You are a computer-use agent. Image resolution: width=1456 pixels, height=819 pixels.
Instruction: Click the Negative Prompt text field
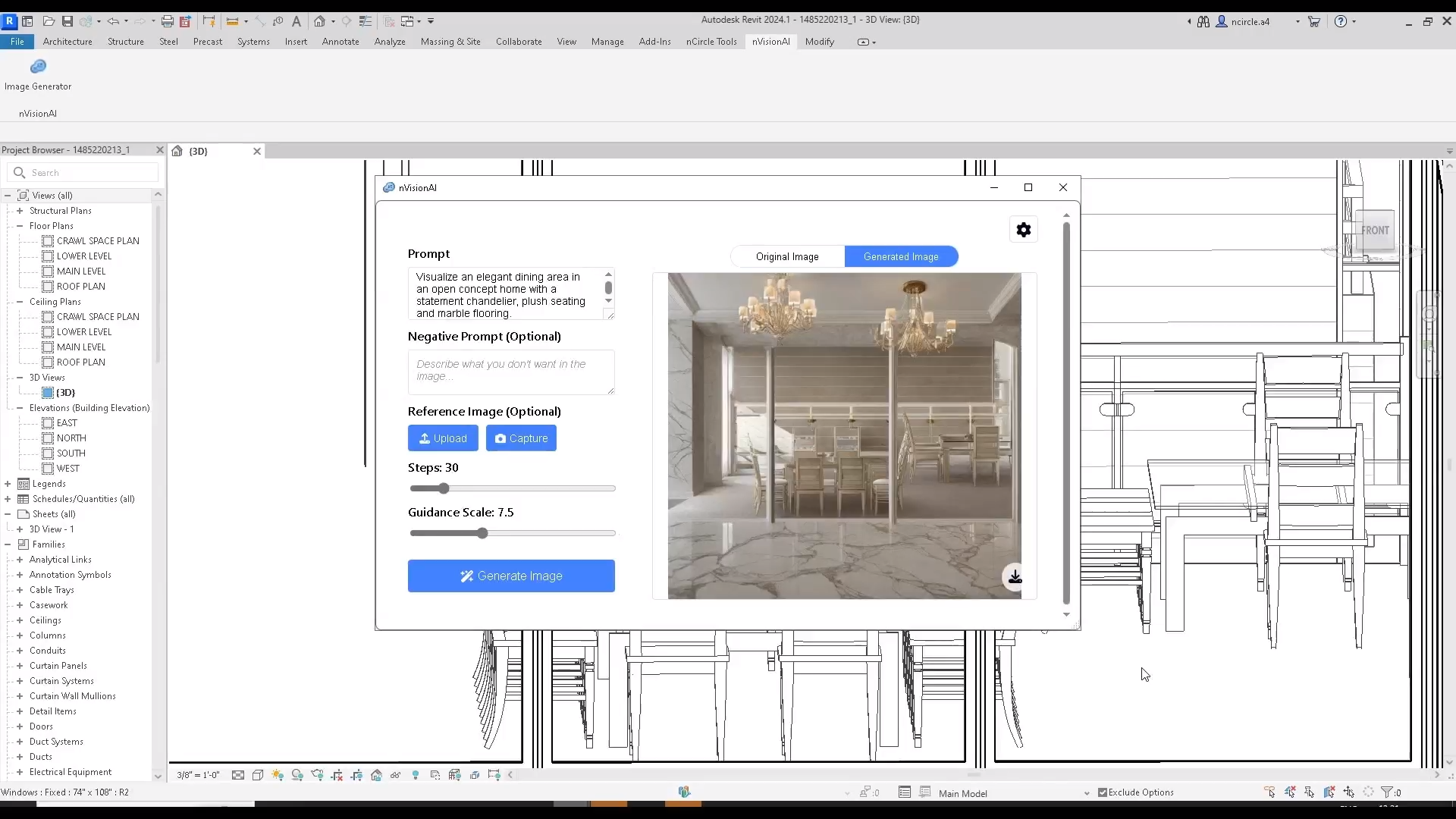pyautogui.click(x=510, y=372)
